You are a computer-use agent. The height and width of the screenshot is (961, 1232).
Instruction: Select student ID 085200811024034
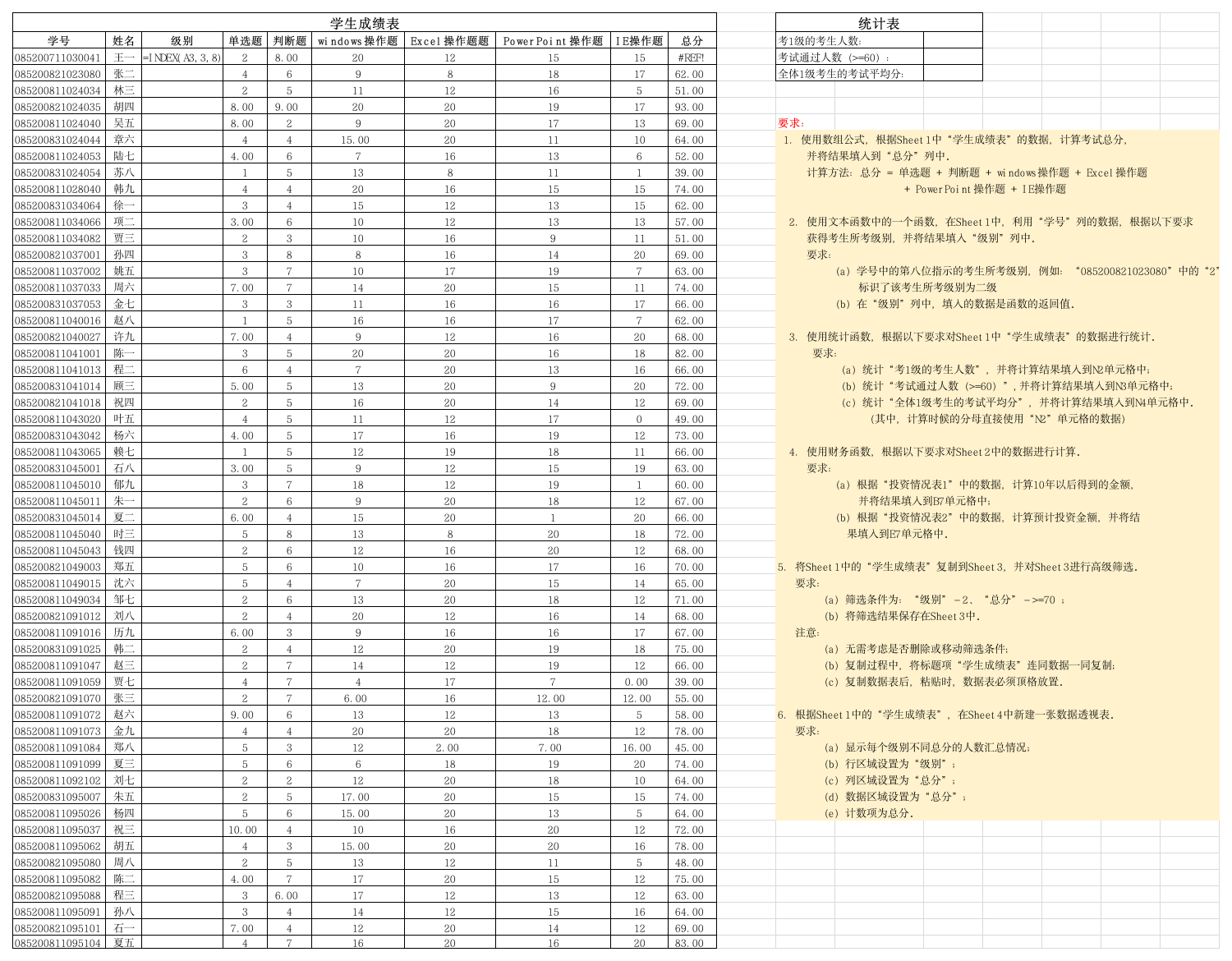click(59, 90)
